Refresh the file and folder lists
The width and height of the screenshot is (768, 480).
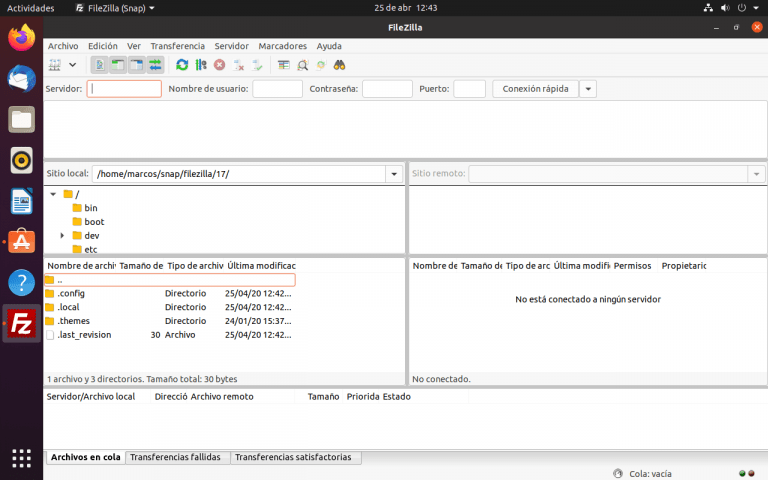182,65
